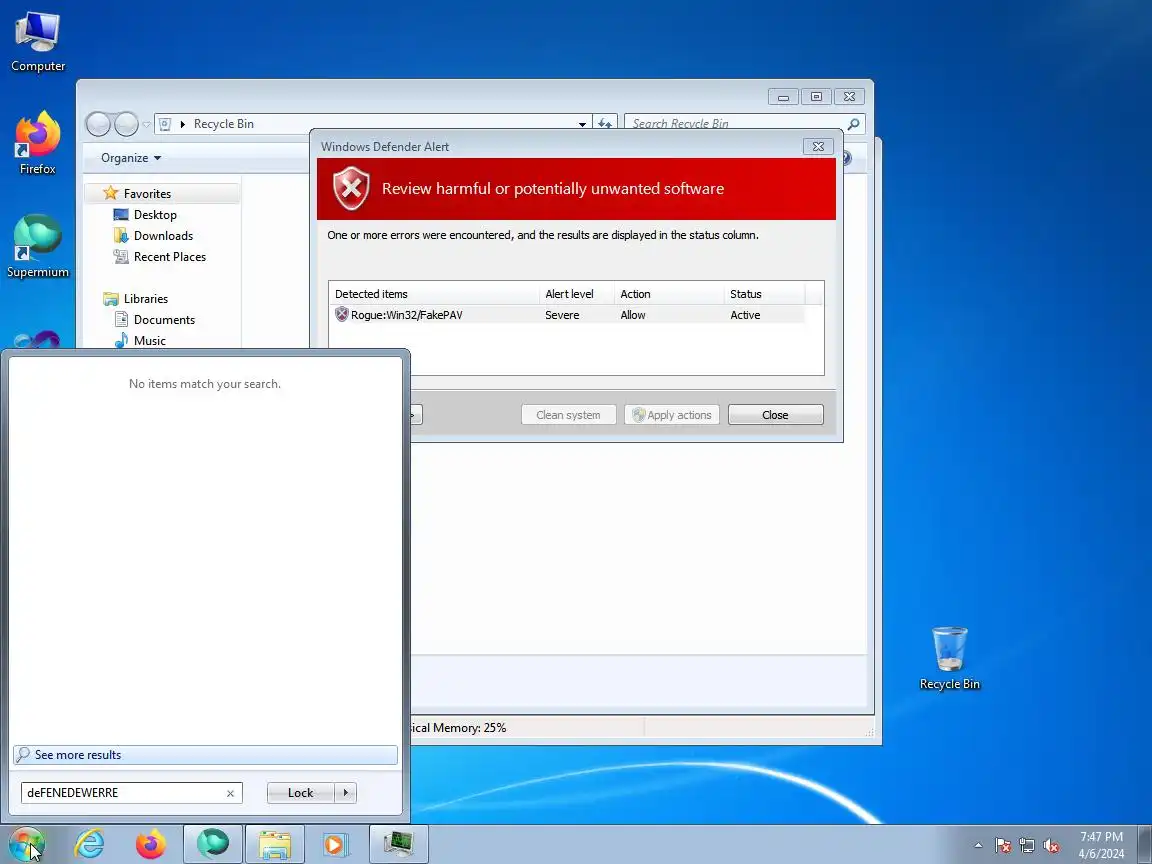Click See more results link
The height and width of the screenshot is (864, 1152).
(x=205, y=755)
